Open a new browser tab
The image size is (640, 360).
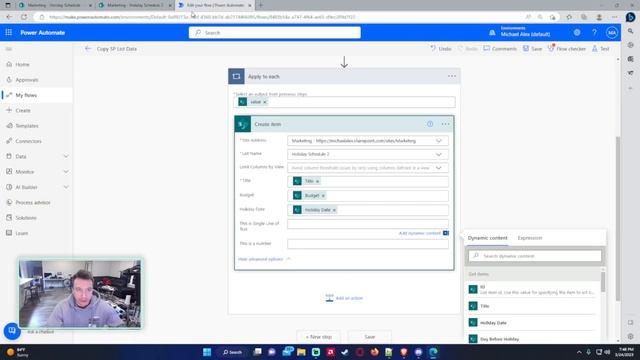tap(260, 5)
